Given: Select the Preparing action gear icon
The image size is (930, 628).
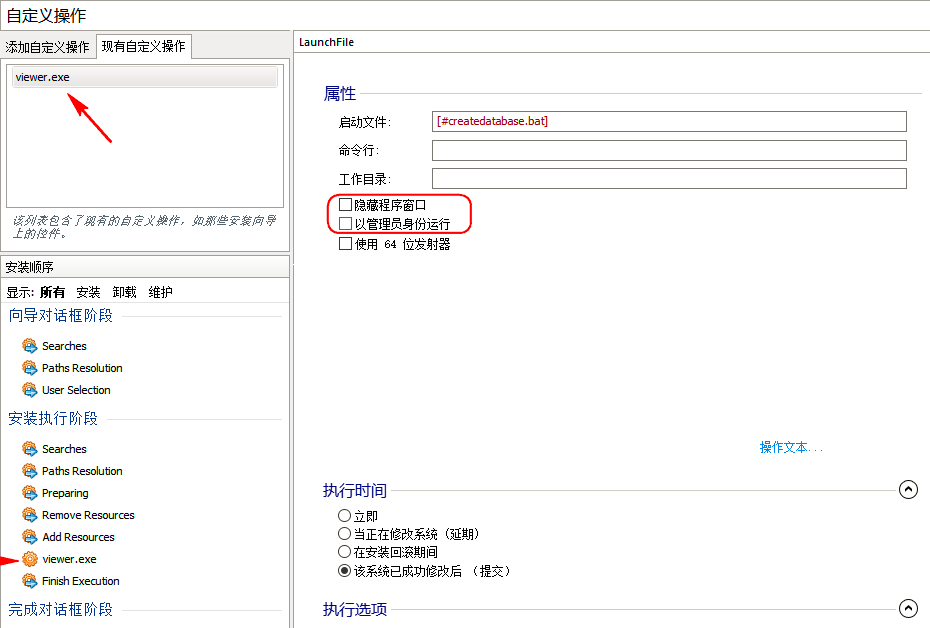Looking at the screenshot, I should pyautogui.click(x=29, y=493).
